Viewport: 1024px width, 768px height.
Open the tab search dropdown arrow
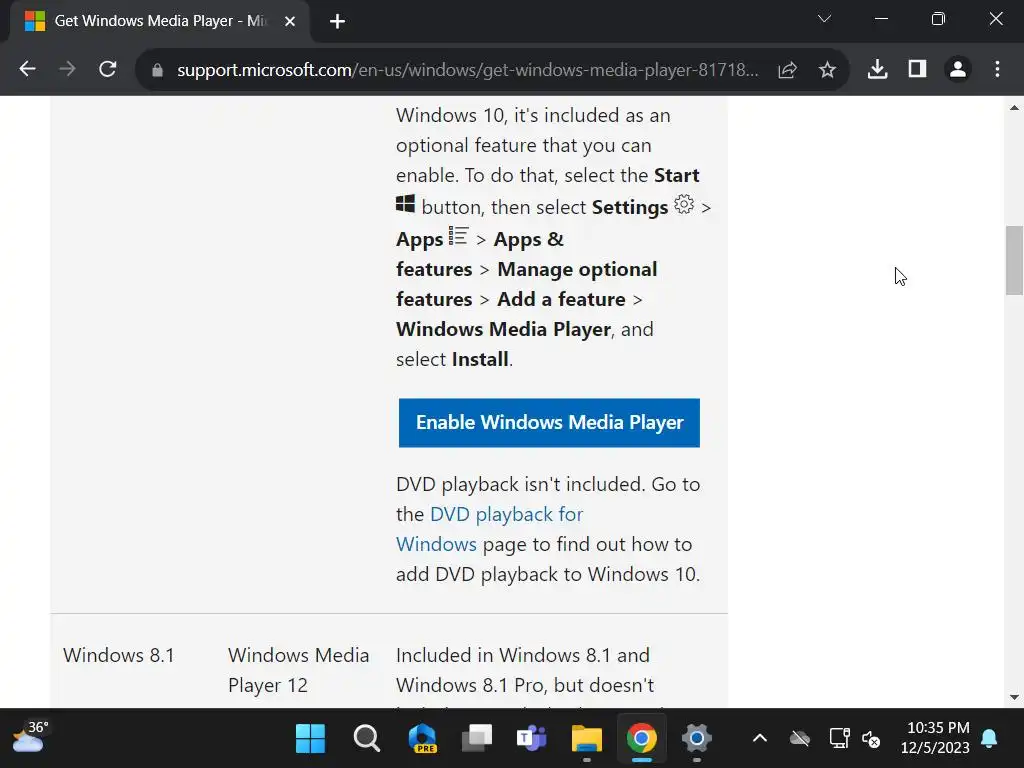824,19
